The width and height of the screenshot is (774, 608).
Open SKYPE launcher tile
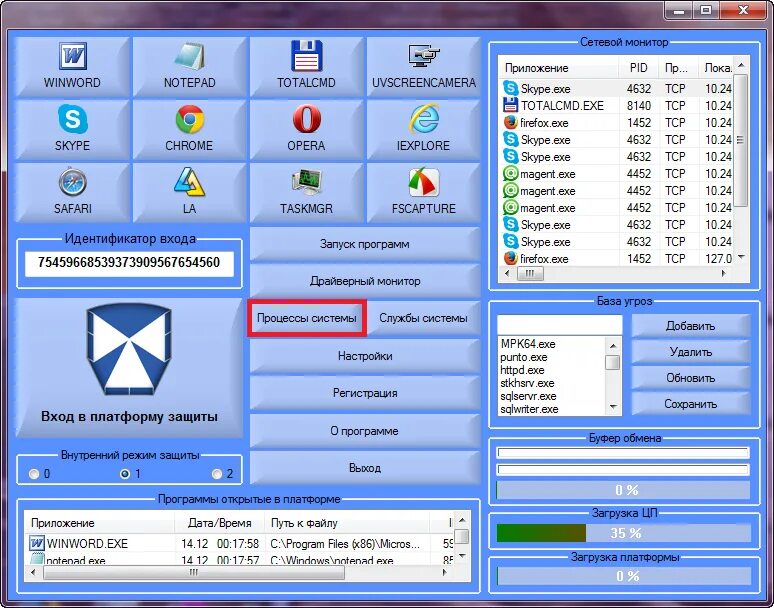tap(73, 130)
